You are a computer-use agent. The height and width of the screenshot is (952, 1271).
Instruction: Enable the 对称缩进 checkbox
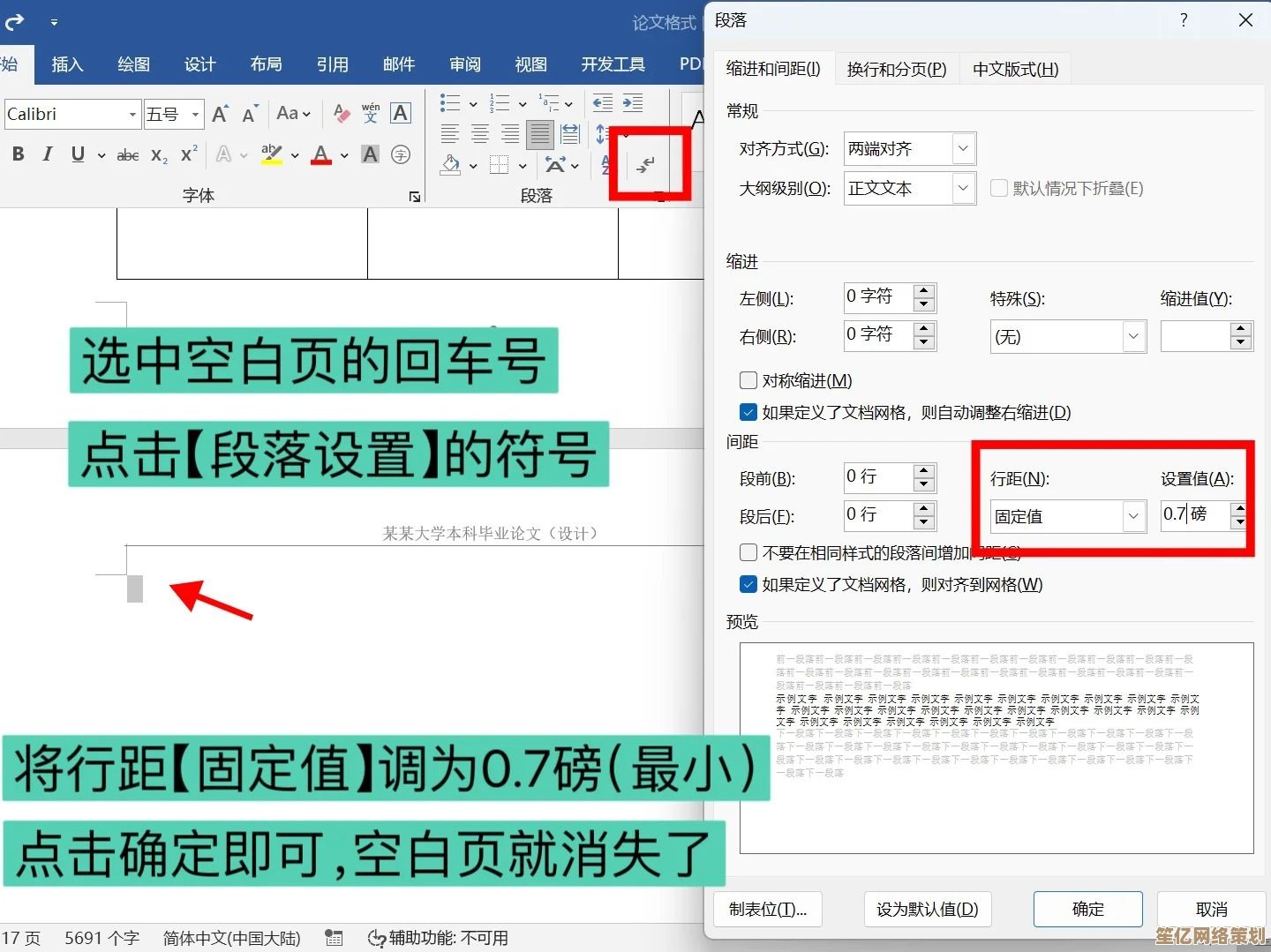coord(748,380)
